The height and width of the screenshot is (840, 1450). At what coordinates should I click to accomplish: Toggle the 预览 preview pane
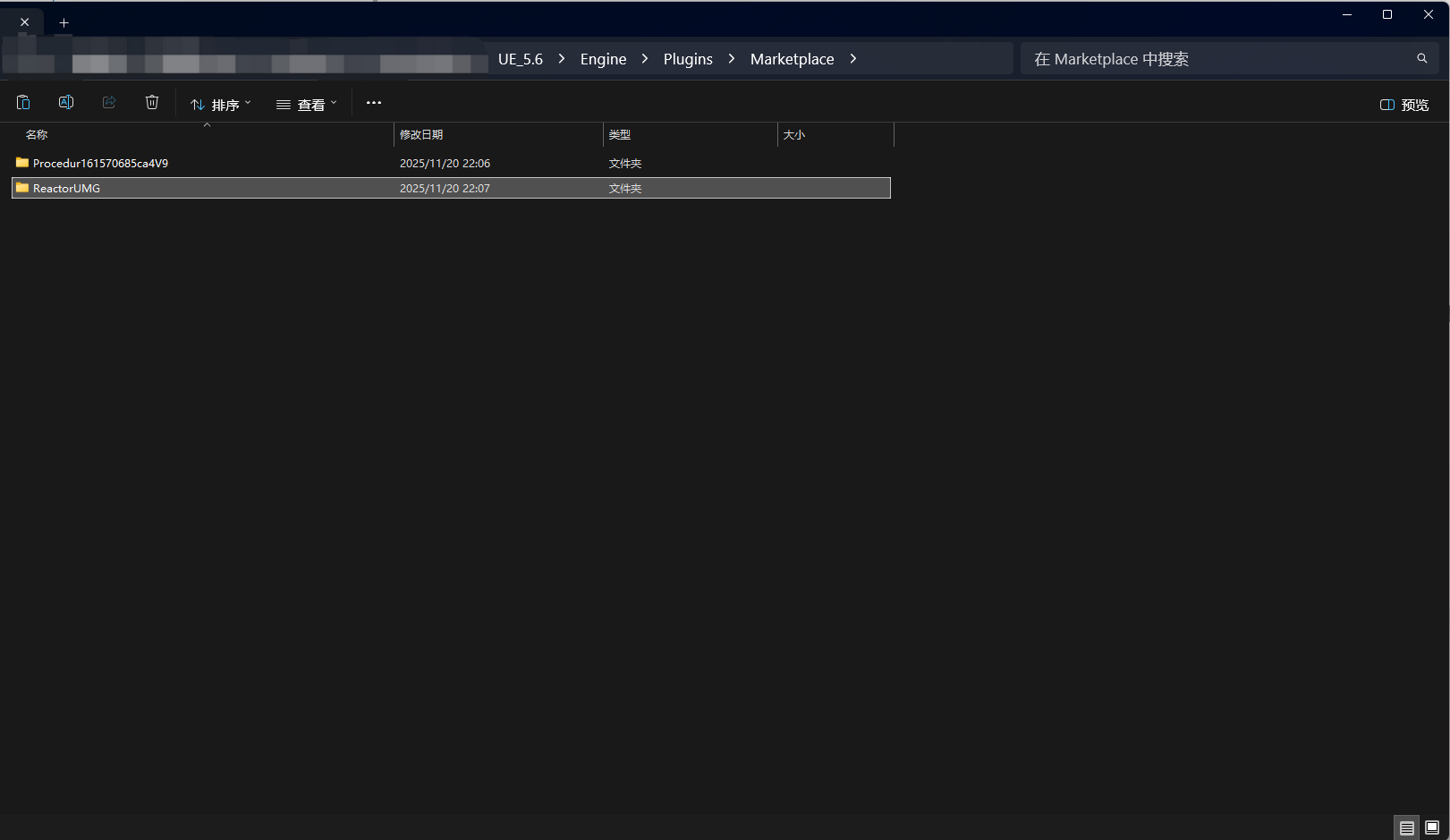(x=1404, y=105)
